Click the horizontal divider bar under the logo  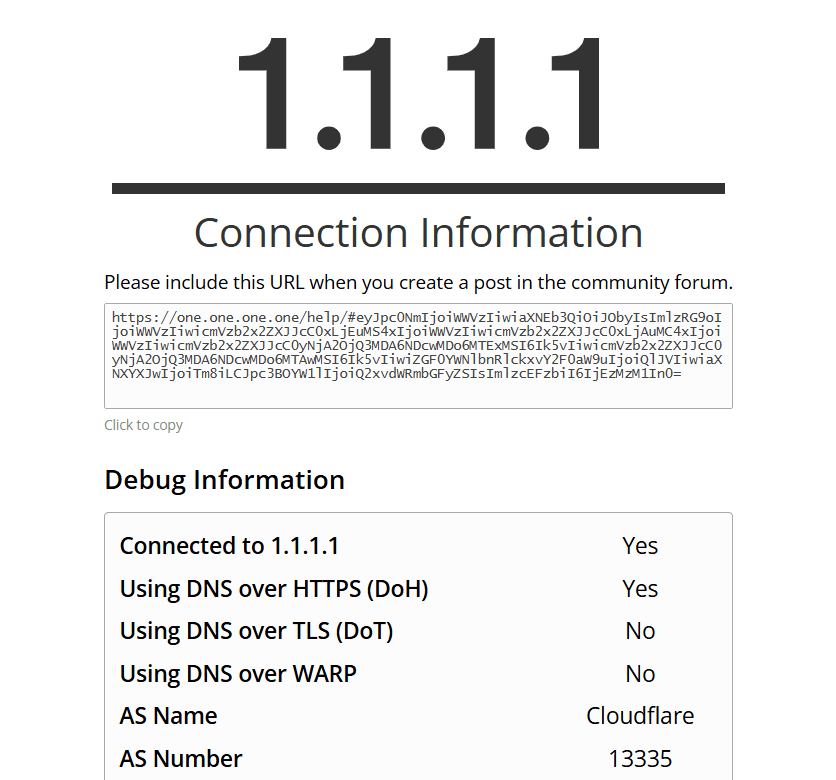(418, 189)
